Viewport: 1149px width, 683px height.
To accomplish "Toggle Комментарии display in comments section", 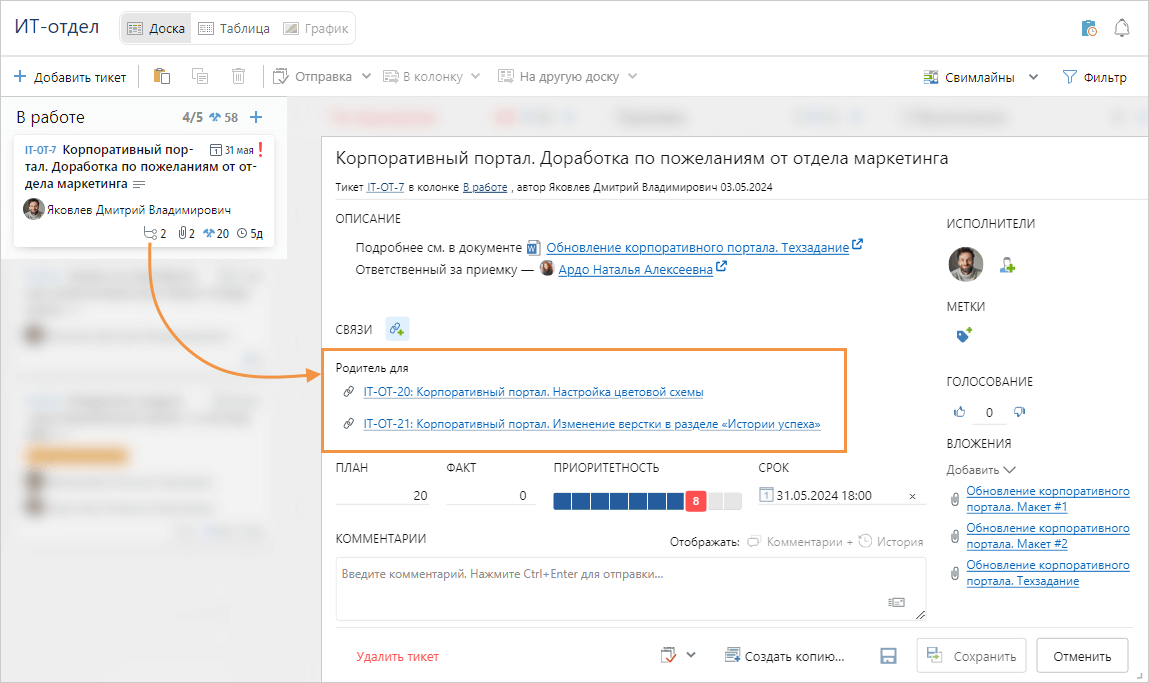I will coord(798,541).
